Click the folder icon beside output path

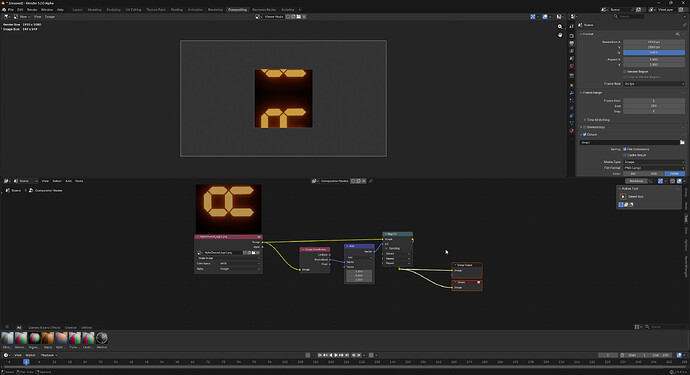683,142
